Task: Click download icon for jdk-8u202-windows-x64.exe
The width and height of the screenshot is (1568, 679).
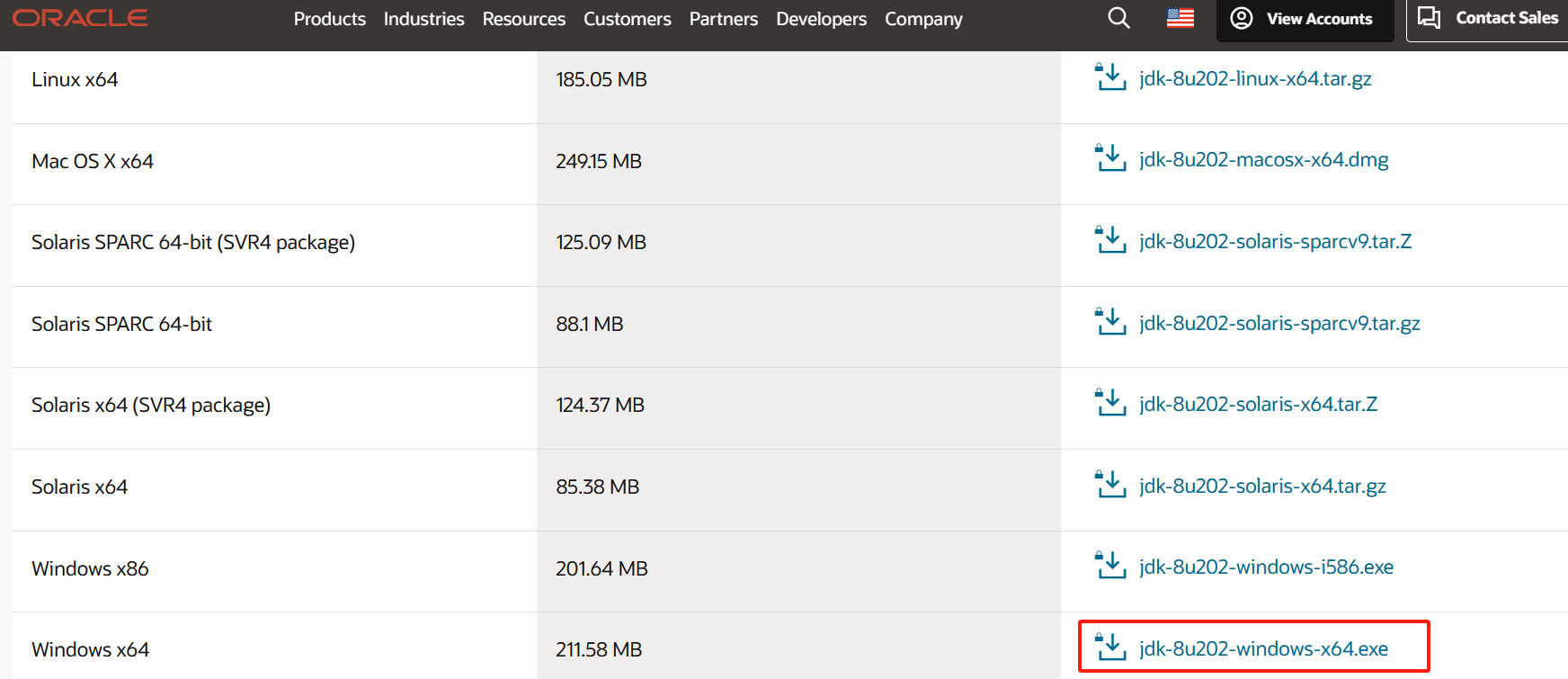Action: coord(1110,648)
